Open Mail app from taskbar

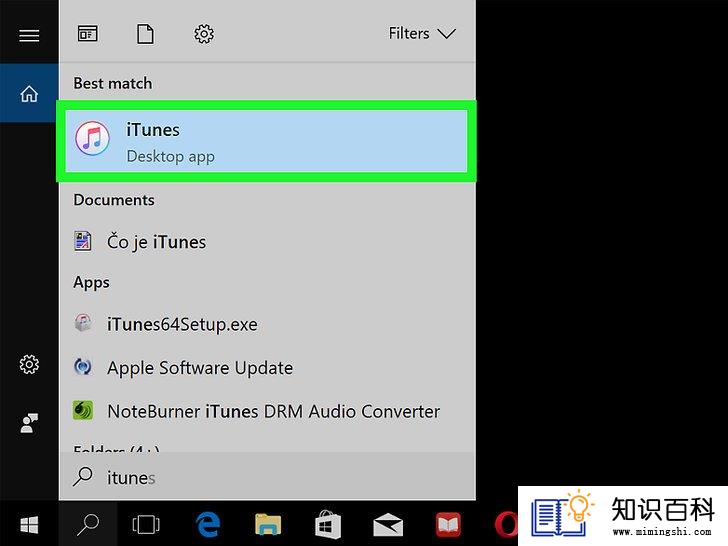click(x=388, y=525)
